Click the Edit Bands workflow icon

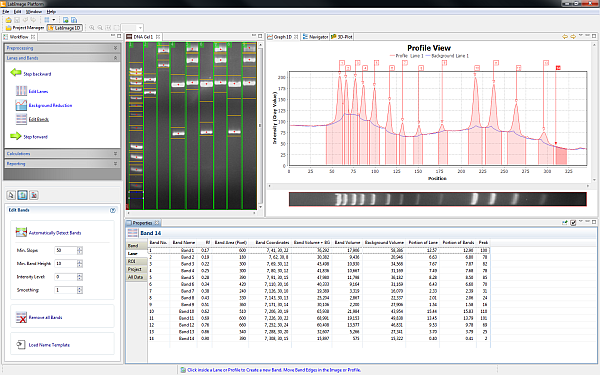click(21, 119)
